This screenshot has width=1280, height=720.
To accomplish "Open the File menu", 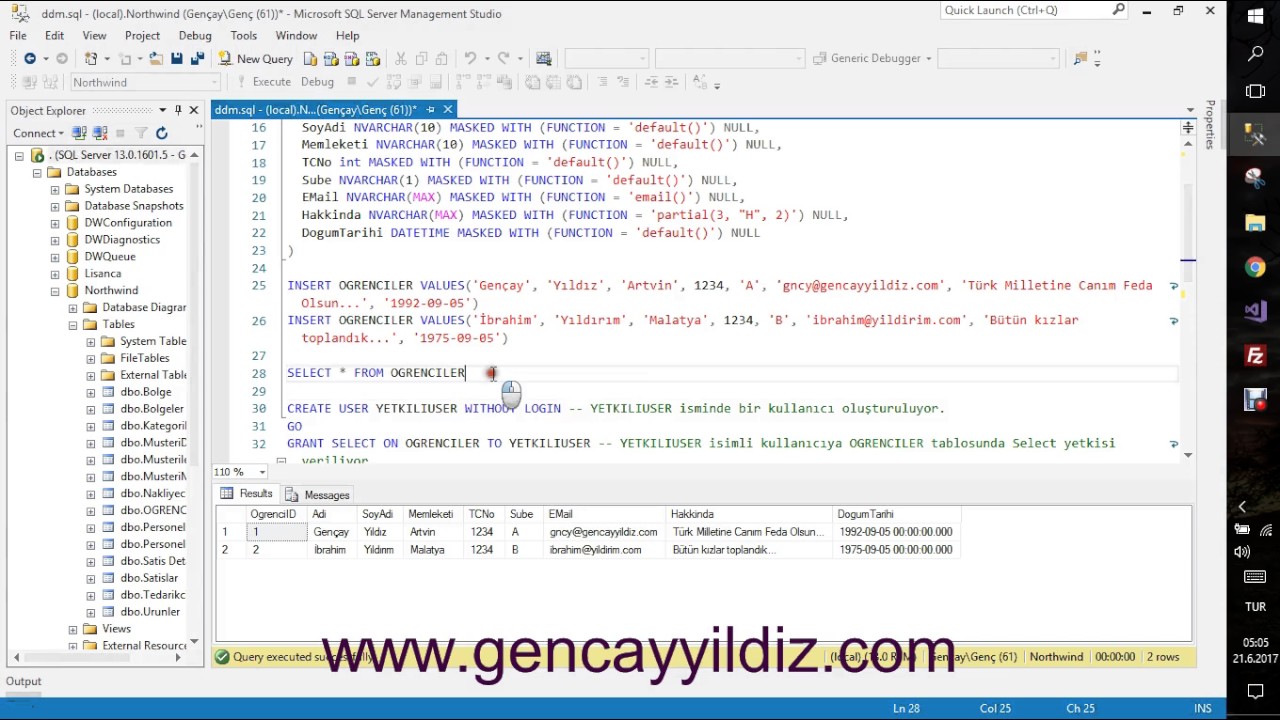I will tap(18, 35).
